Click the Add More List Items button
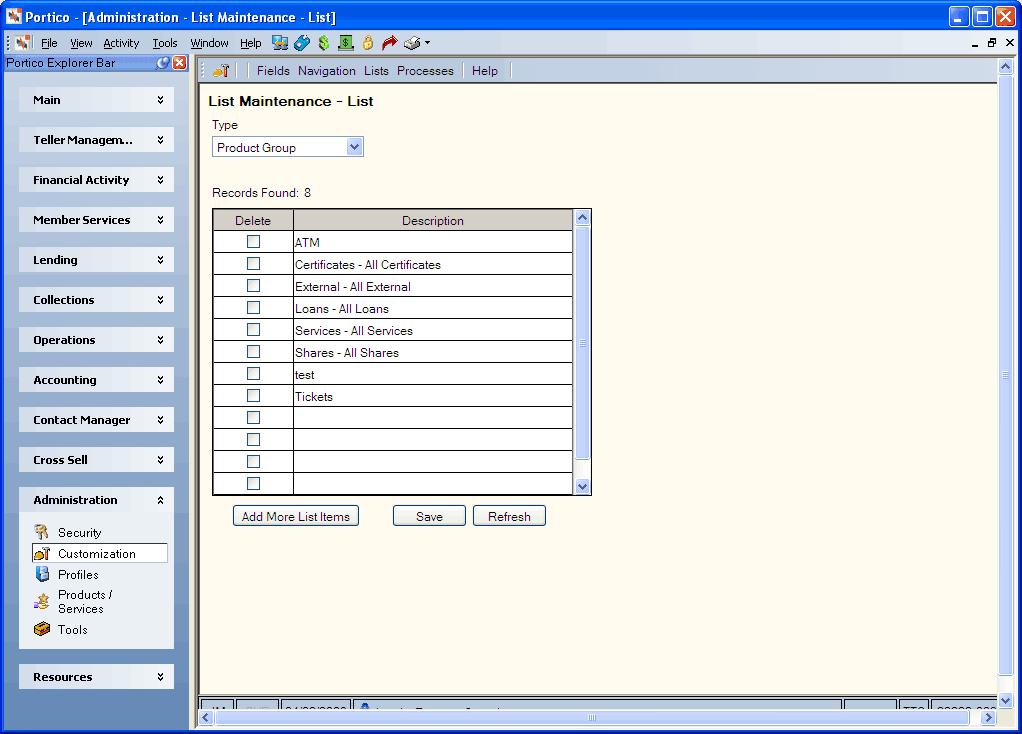 (x=296, y=516)
